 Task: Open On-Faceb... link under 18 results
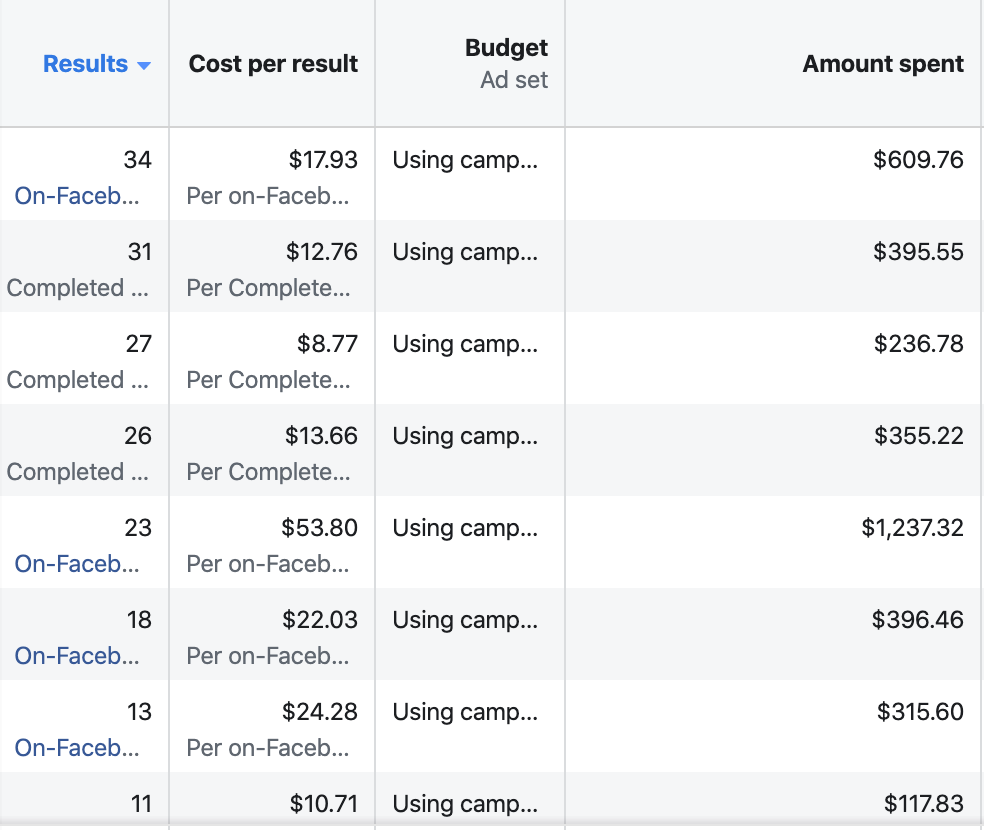point(77,656)
